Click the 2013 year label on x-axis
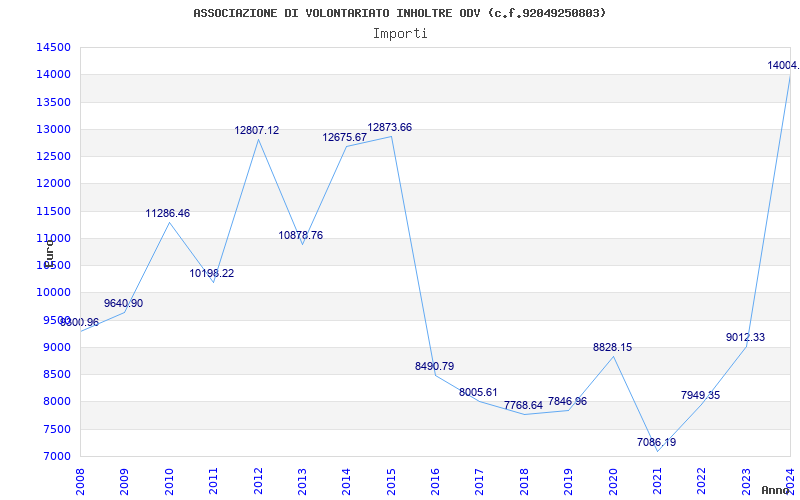The image size is (800, 500). 302,481
